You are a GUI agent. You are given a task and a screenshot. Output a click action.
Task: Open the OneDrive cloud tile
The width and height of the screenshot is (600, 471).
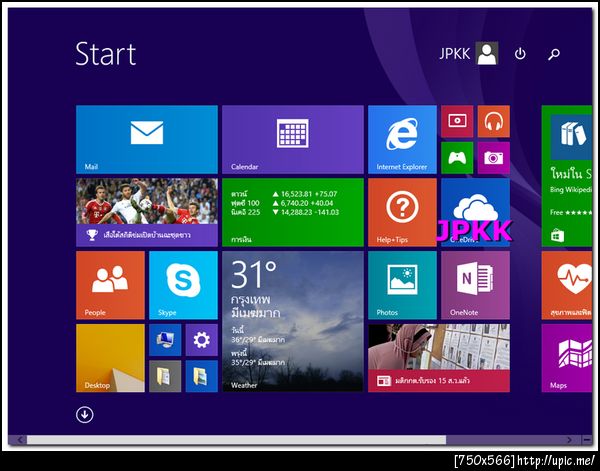point(475,212)
